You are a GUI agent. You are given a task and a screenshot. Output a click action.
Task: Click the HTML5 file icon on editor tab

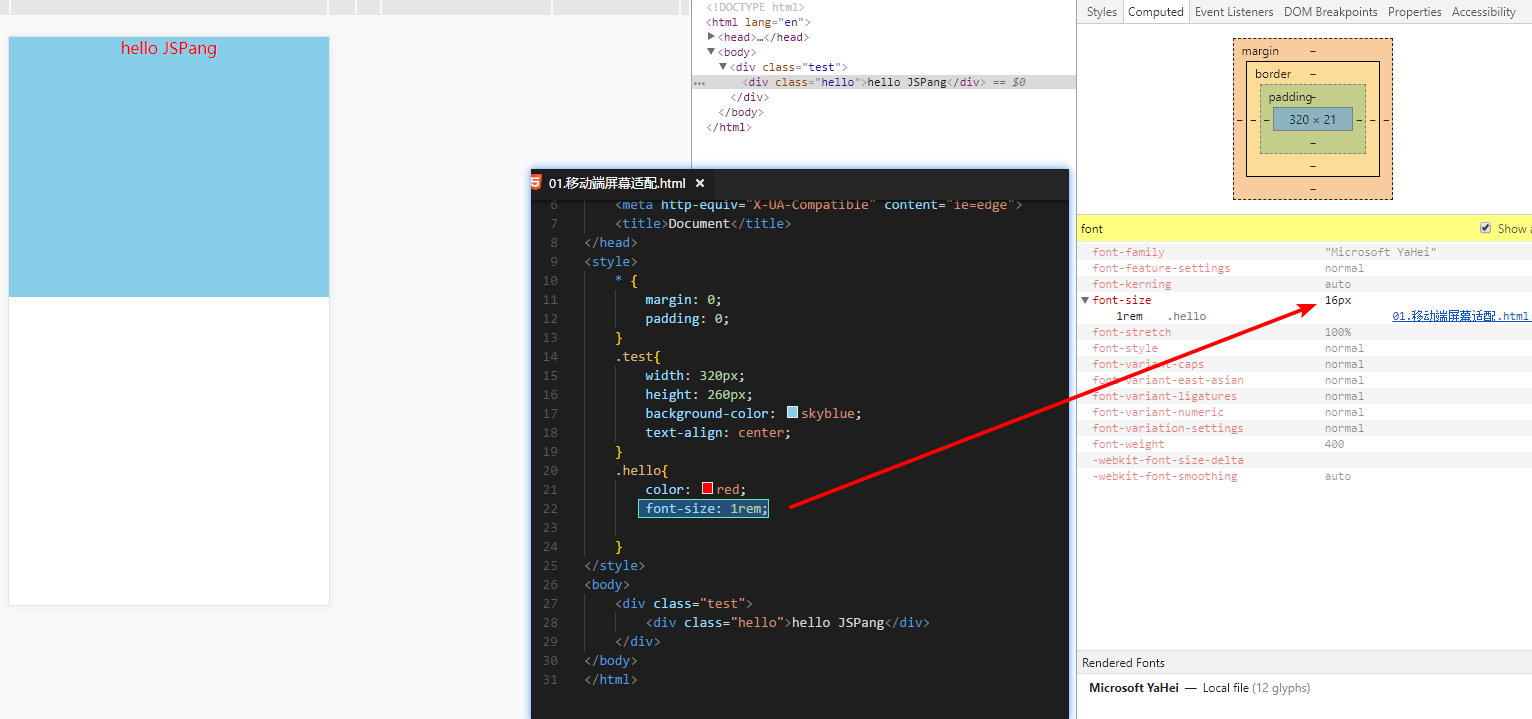pyautogui.click(x=535, y=182)
